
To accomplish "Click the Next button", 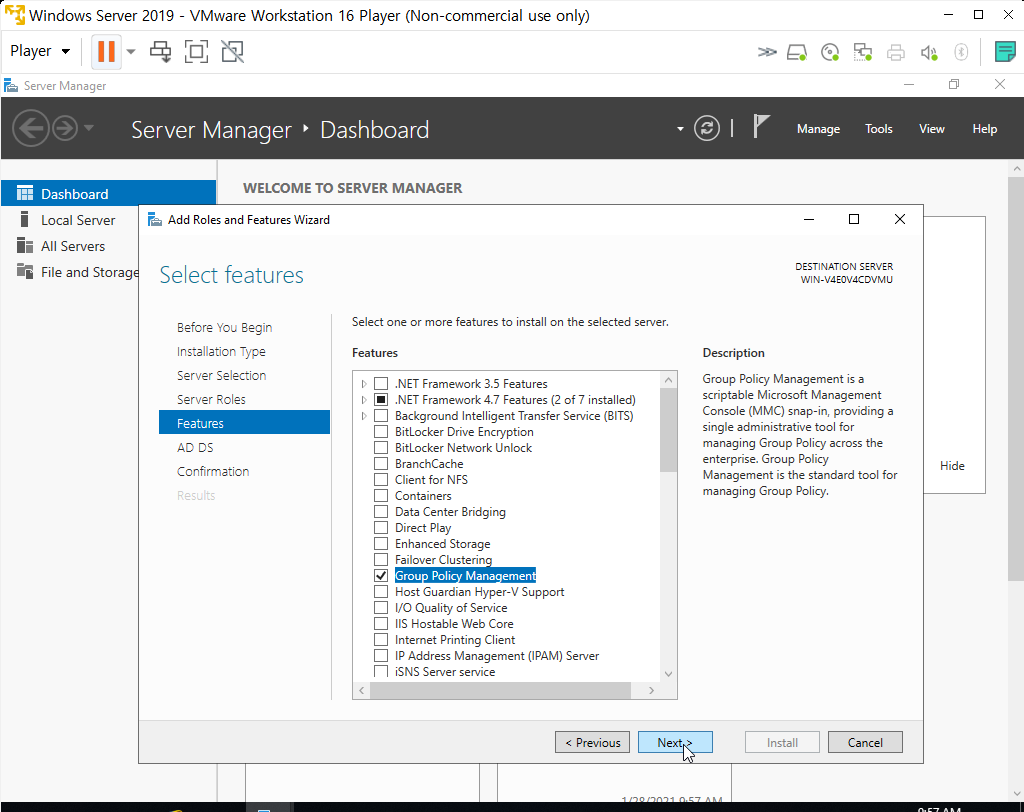I will 675,742.
